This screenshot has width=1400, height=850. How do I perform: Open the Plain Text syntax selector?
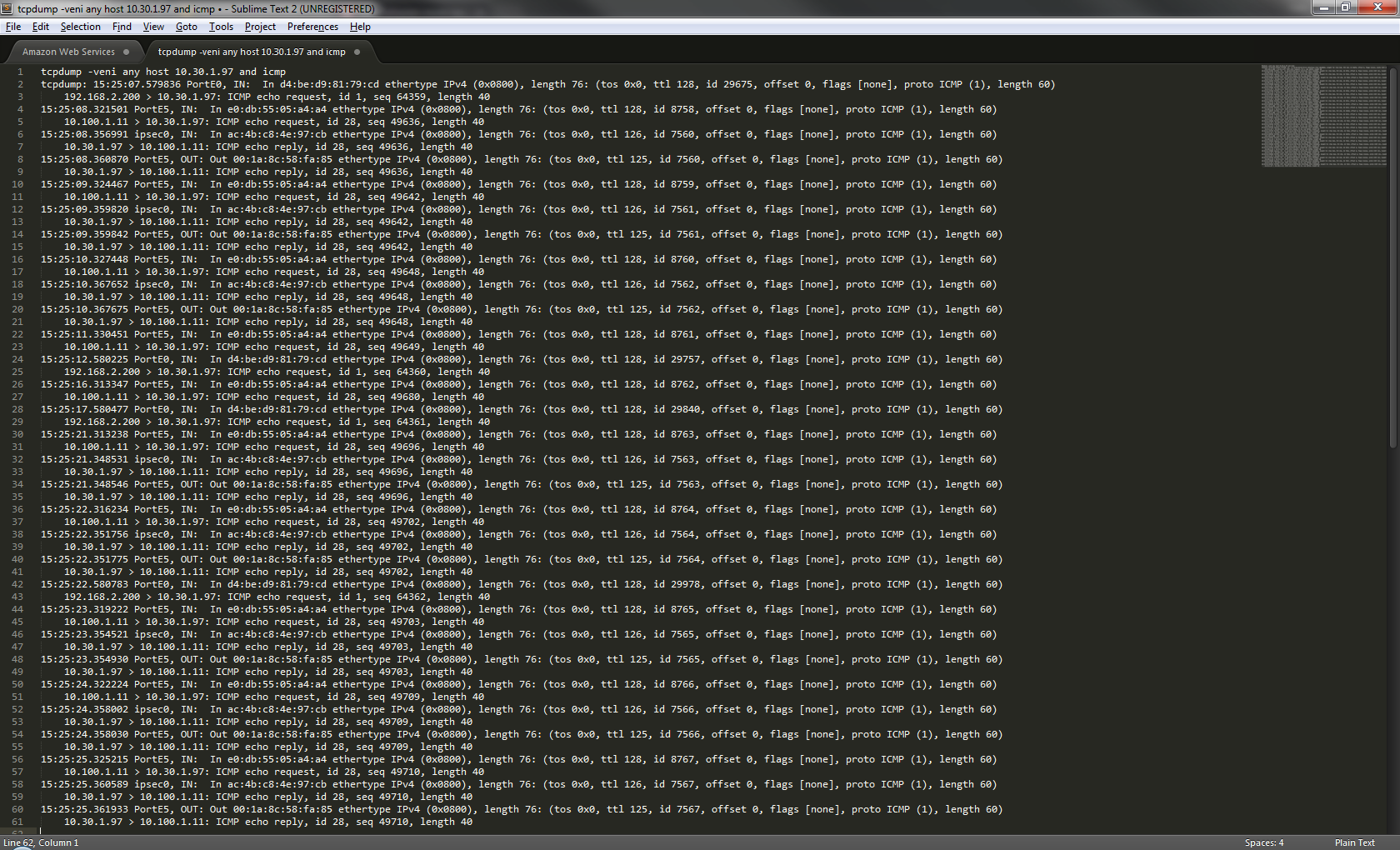tap(1354, 842)
